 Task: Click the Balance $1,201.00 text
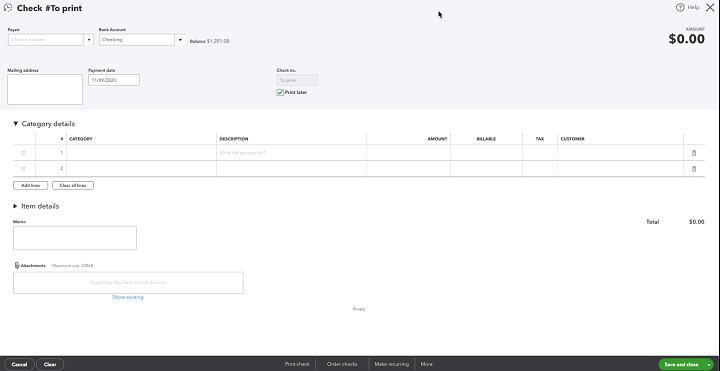[209, 41]
